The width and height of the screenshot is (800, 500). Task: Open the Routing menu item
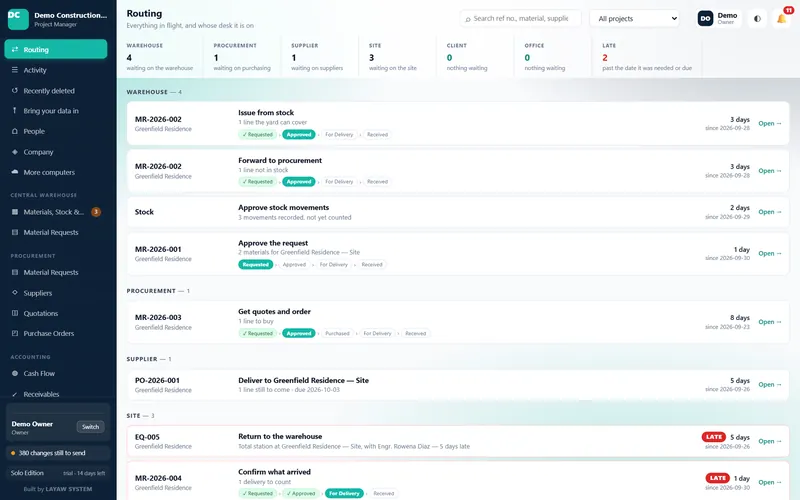[56, 49]
